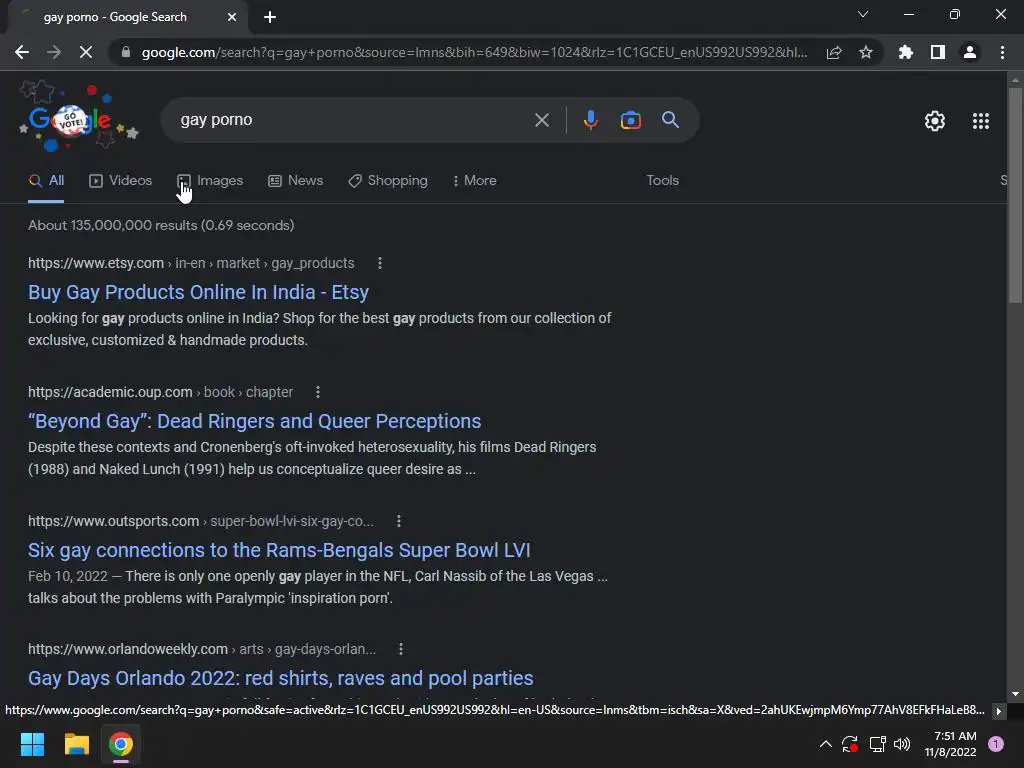This screenshot has height=768, width=1024.
Task: Show hidden system tray icons
Action: click(x=825, y=744)
